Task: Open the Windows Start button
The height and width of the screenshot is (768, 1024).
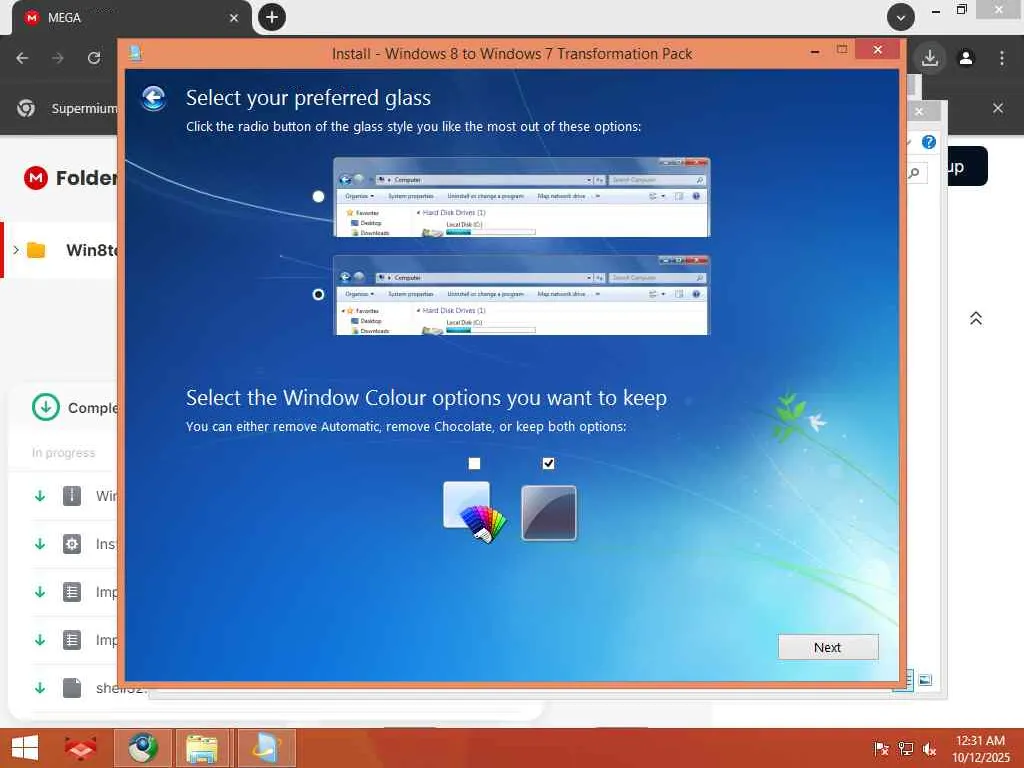Action: pyautogui.click(x=25, y=748)
